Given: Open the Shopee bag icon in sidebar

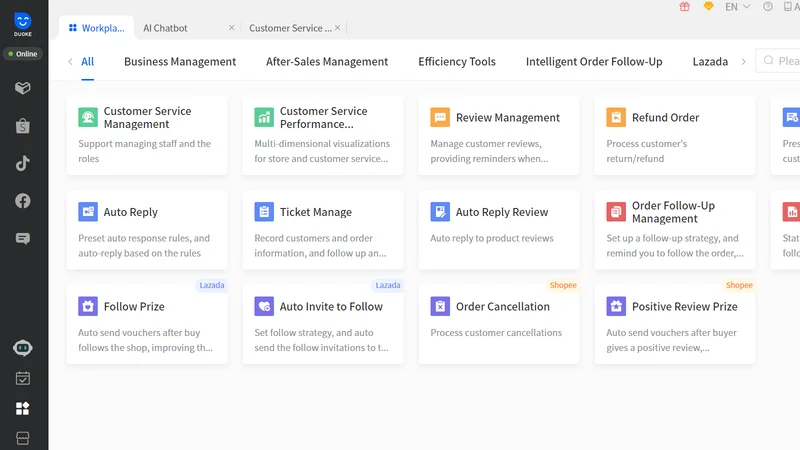Looking at the screenshot, I should click(22, 126).
